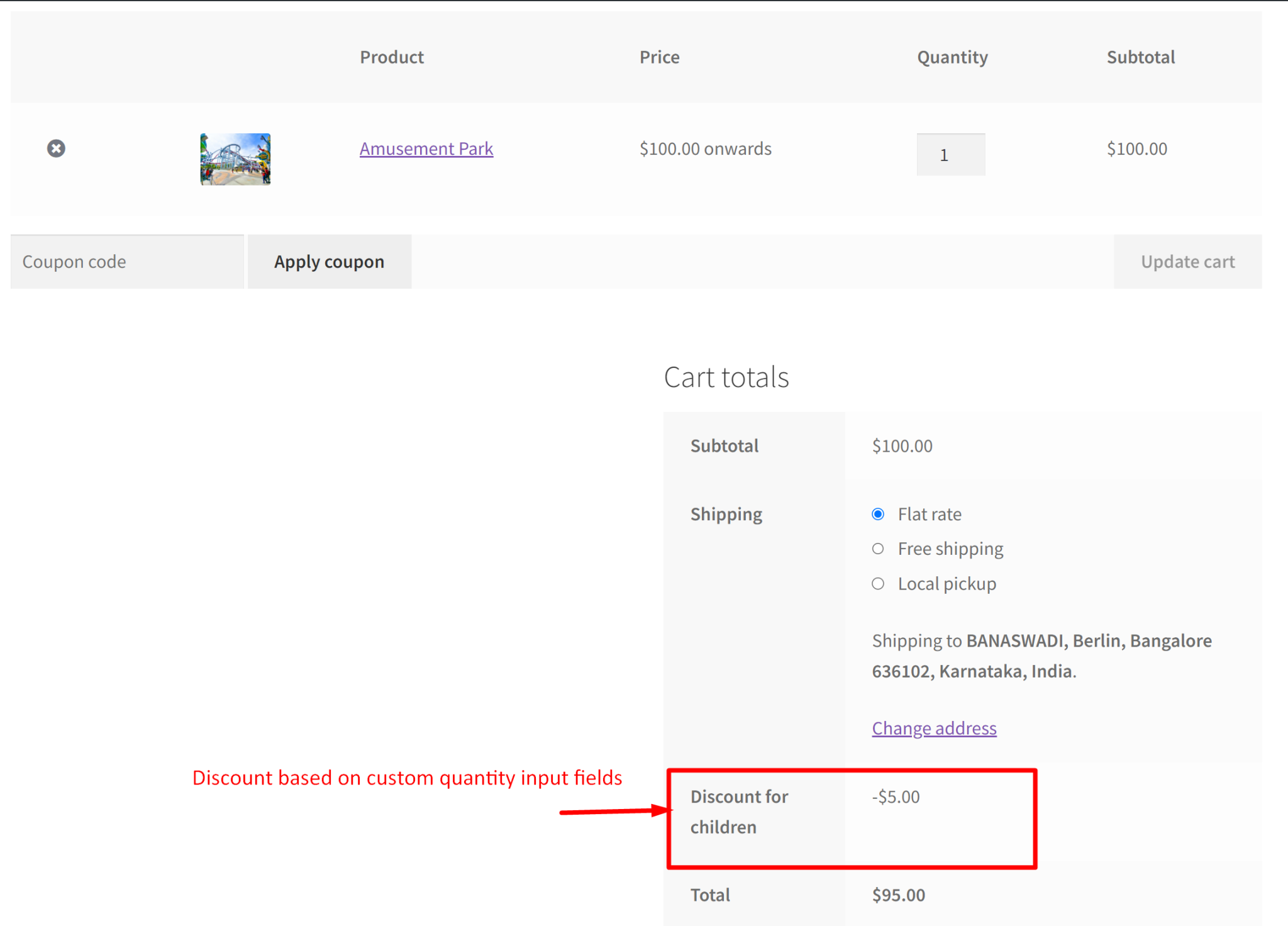
Task: Click the Product column header
Action: (x=391, y=57)
